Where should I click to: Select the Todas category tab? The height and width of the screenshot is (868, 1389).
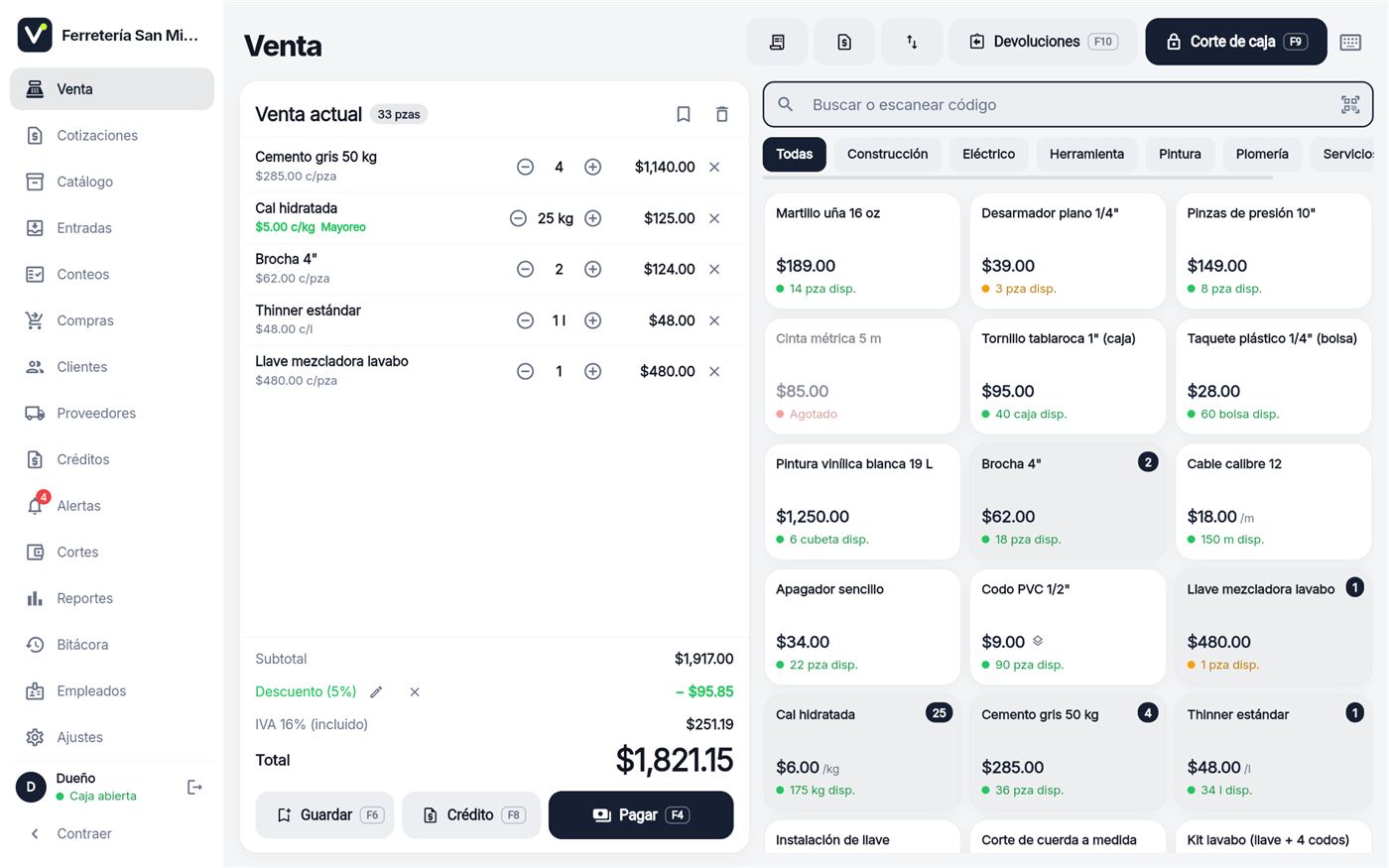794,154
